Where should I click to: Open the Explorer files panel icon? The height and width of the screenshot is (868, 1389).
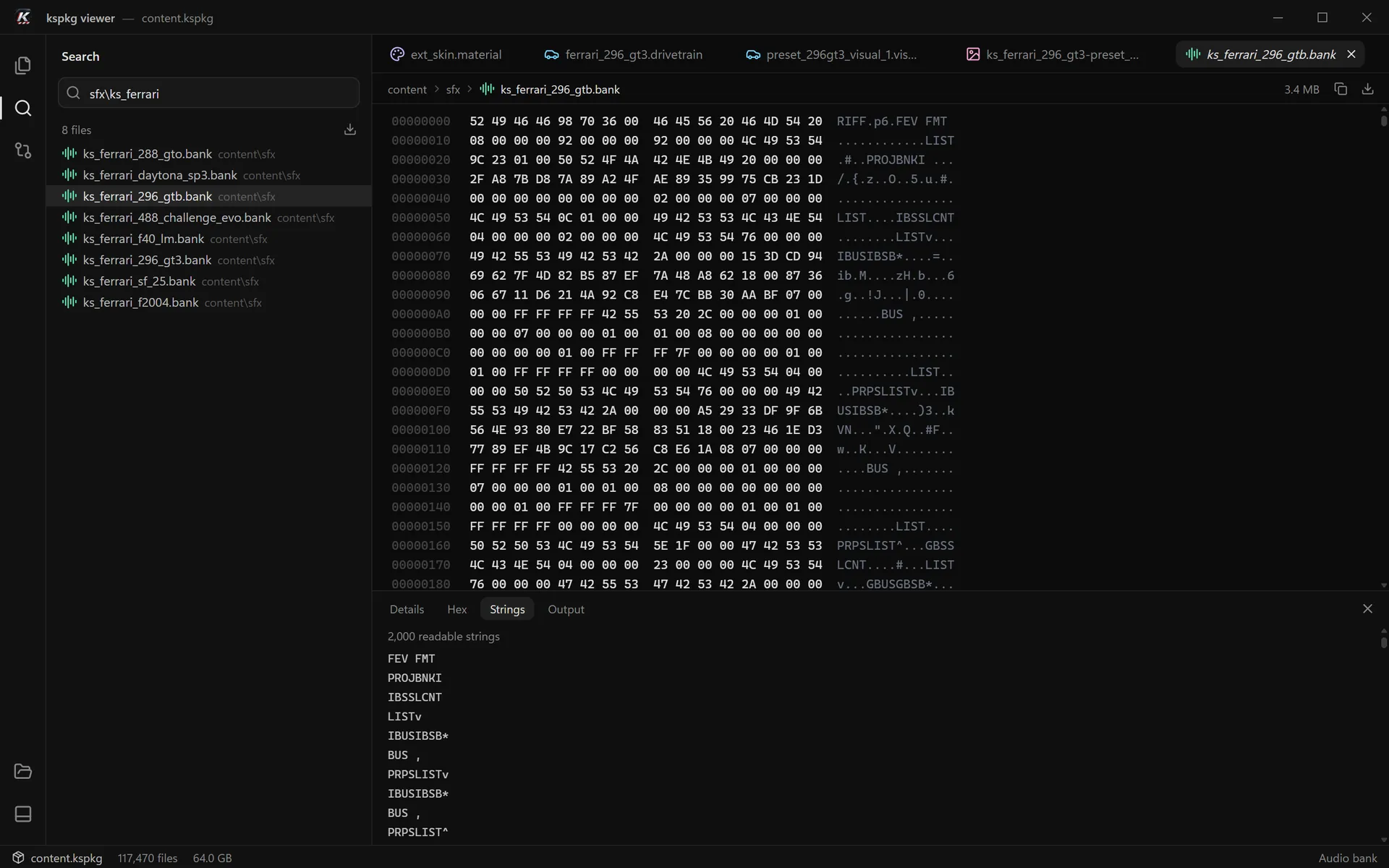(x=23, y=66)
